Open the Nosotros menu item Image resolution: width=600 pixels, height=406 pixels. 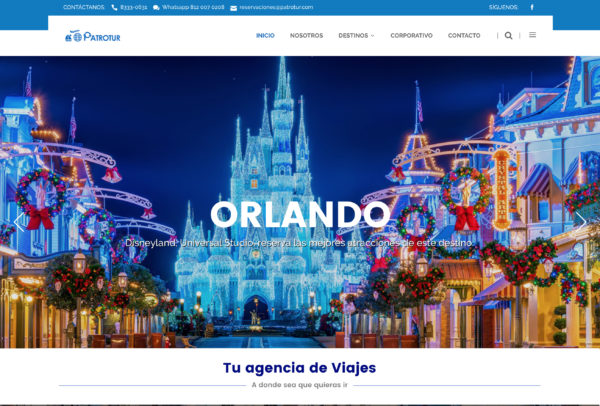307,36
